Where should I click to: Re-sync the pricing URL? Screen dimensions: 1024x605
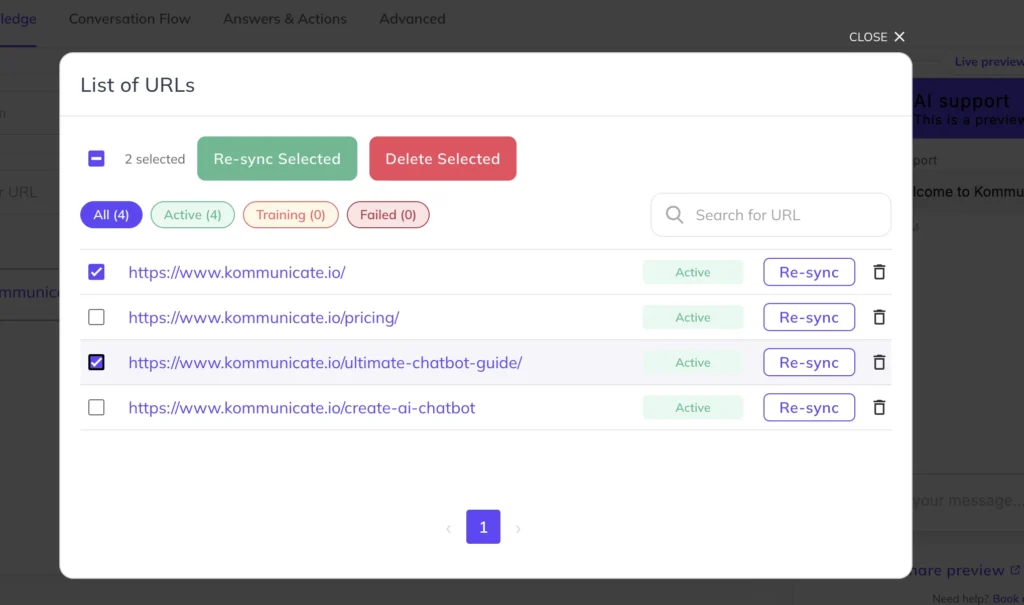[809, 317]
